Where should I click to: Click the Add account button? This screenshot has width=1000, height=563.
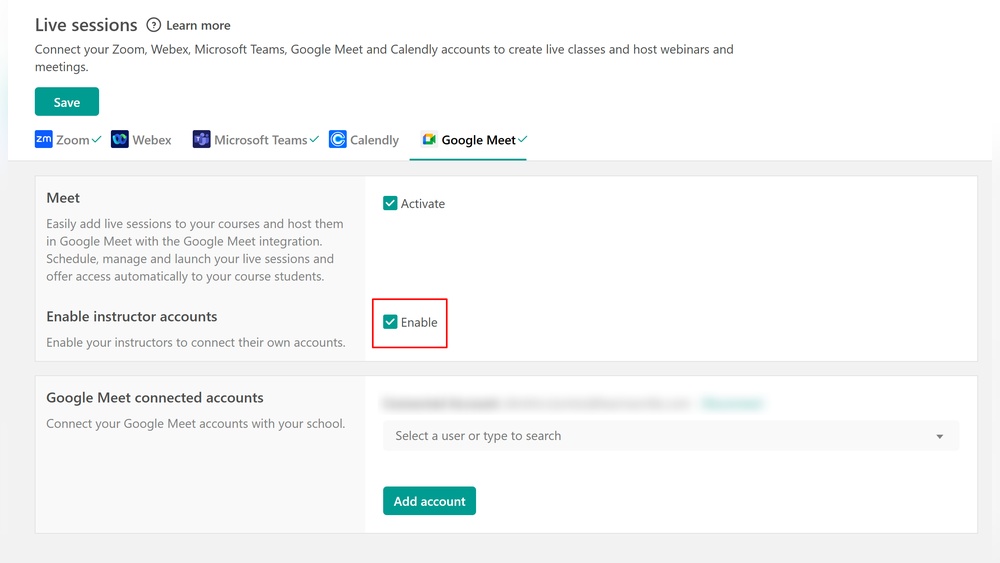(429, 501)
